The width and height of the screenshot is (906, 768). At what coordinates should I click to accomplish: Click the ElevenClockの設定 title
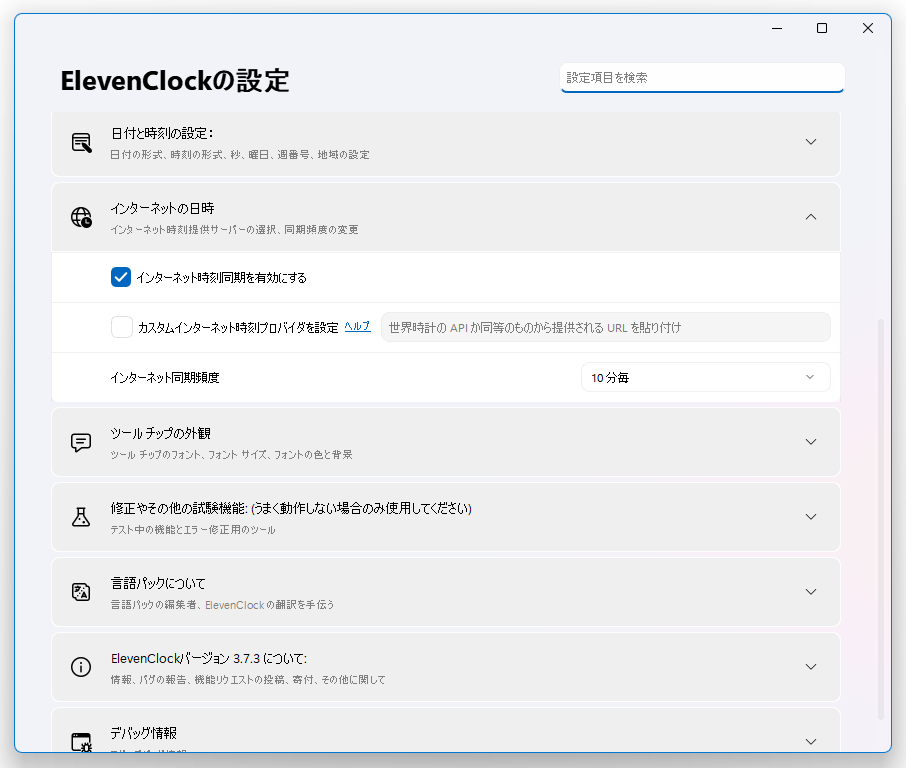click(x=174, y=80)
